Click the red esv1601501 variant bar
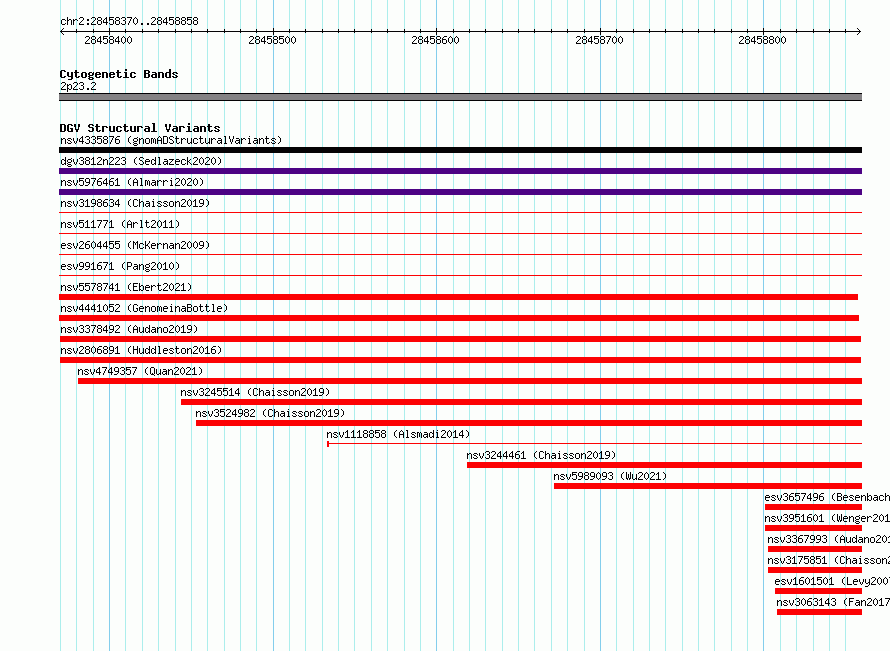The height and width of the screenshot is (651, 890). click(818, 591)
